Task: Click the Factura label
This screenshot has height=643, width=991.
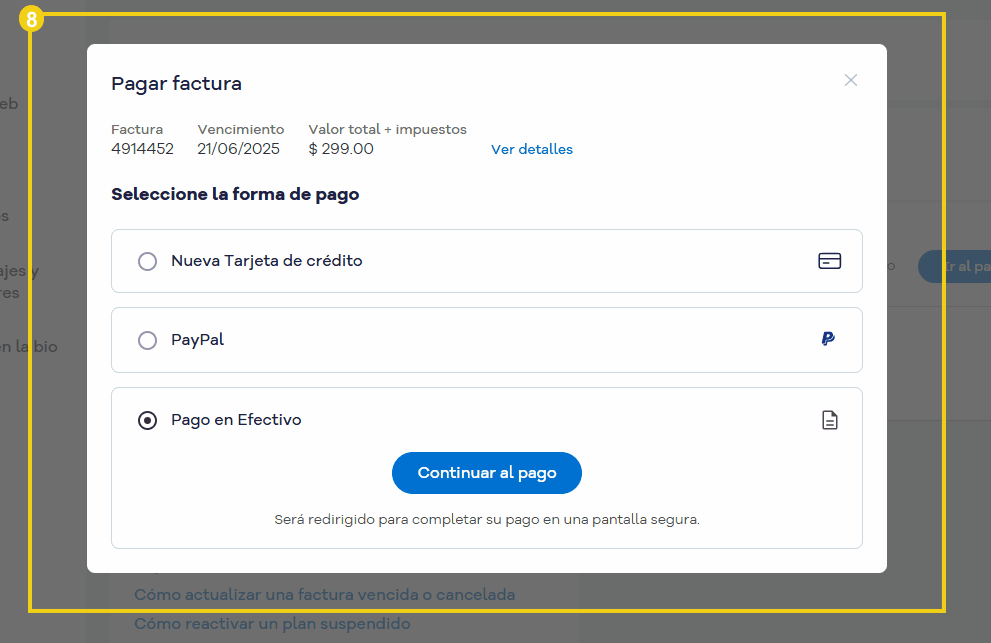Action: (137, 130)
